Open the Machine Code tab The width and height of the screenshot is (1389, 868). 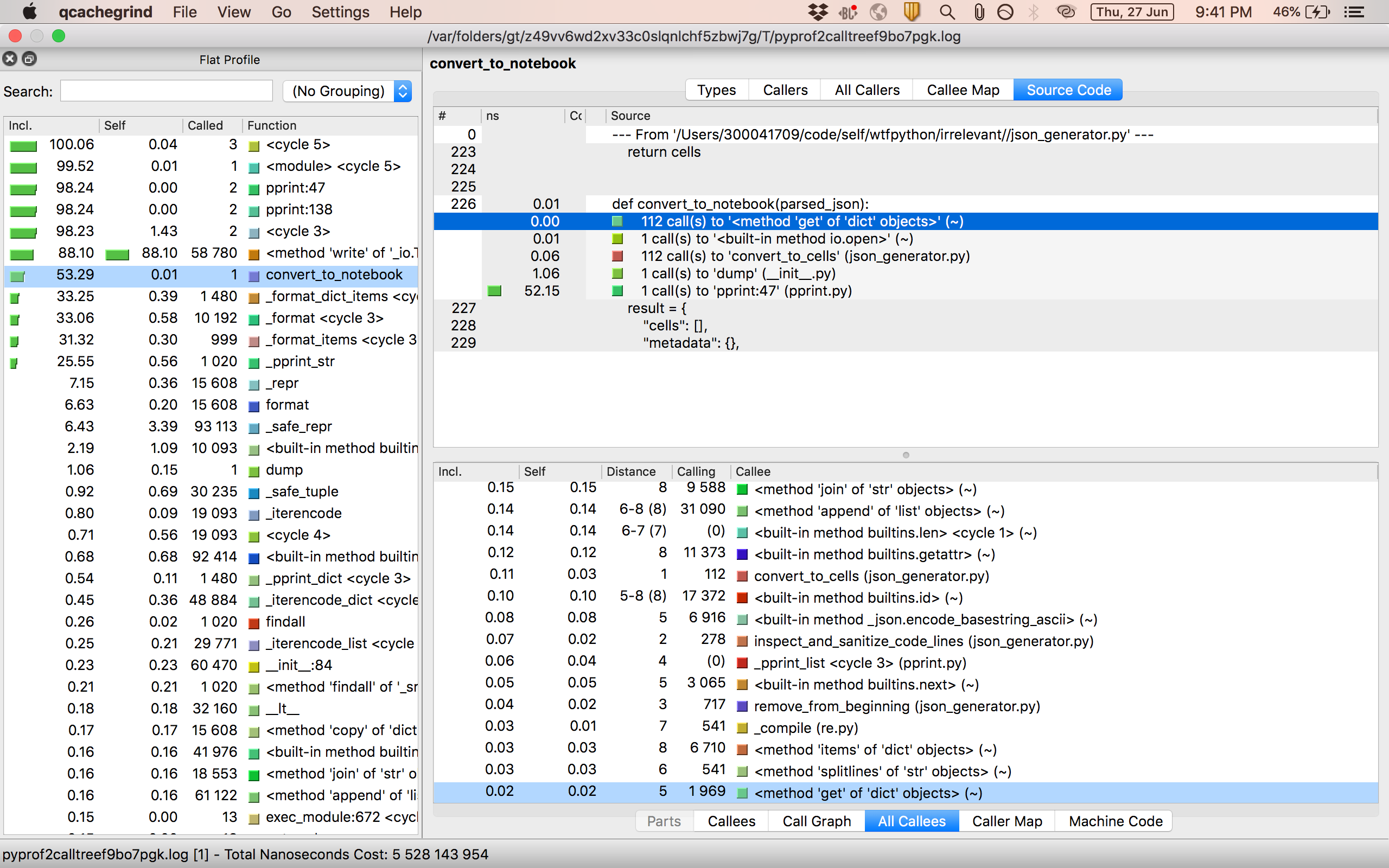tap(1115, 821)
